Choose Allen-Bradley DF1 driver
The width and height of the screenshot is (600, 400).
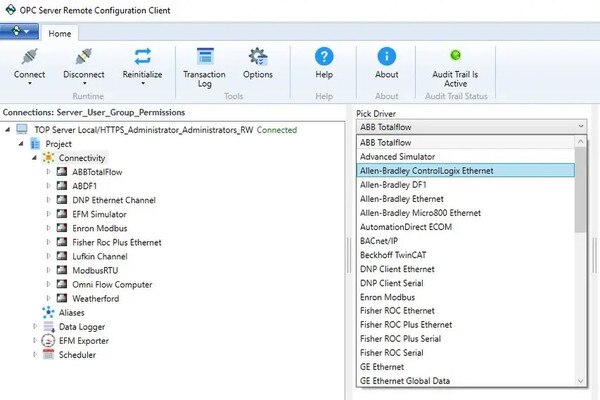click(465, 184)
